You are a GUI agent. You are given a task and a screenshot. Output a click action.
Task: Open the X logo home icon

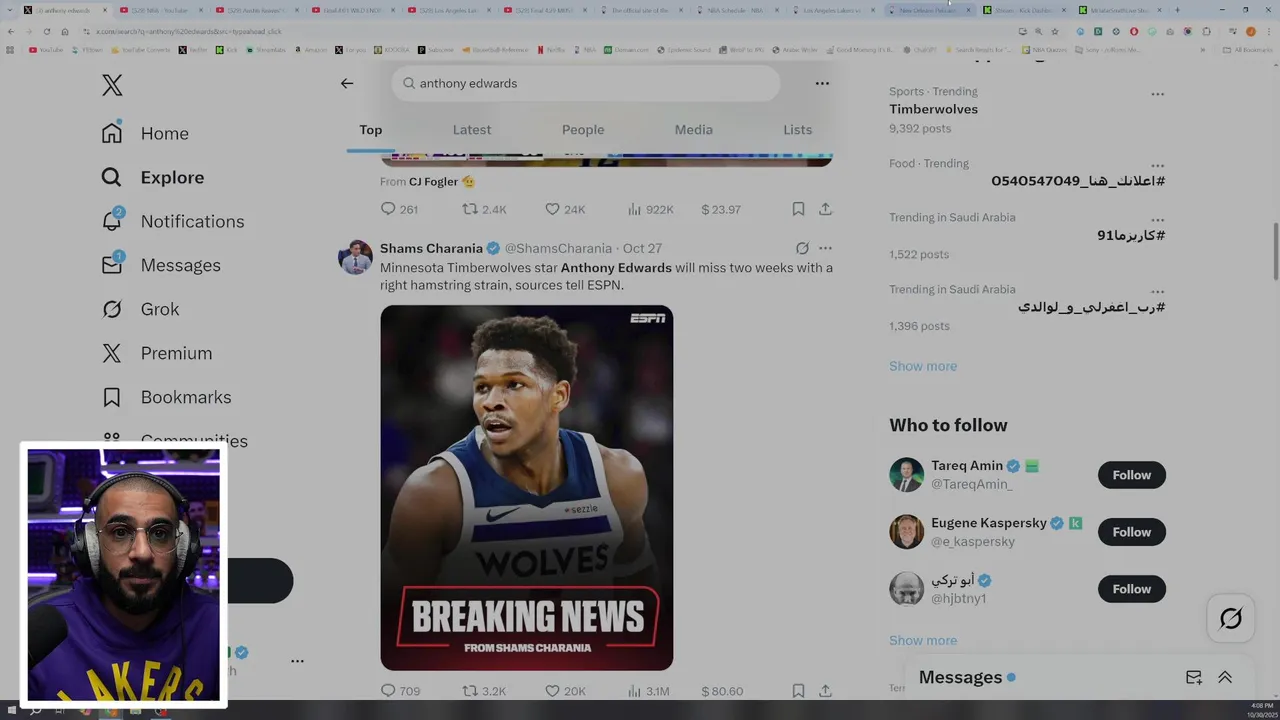tap(112, 86)
